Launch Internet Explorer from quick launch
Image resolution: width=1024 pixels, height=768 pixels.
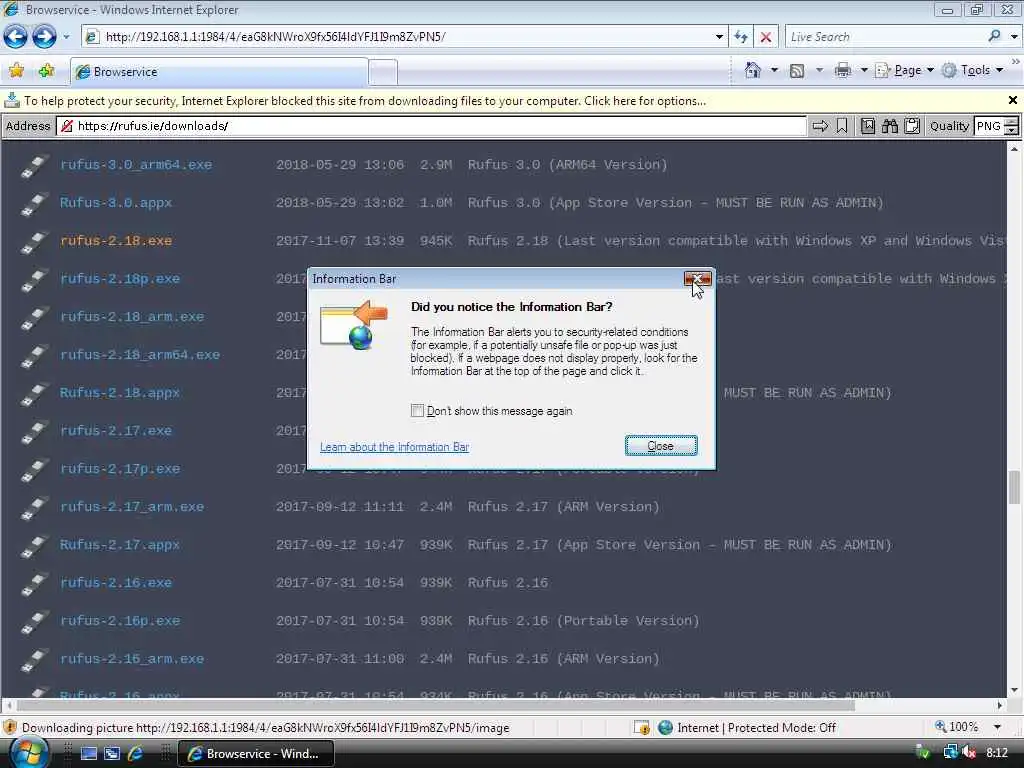click(x=135, y=753)
